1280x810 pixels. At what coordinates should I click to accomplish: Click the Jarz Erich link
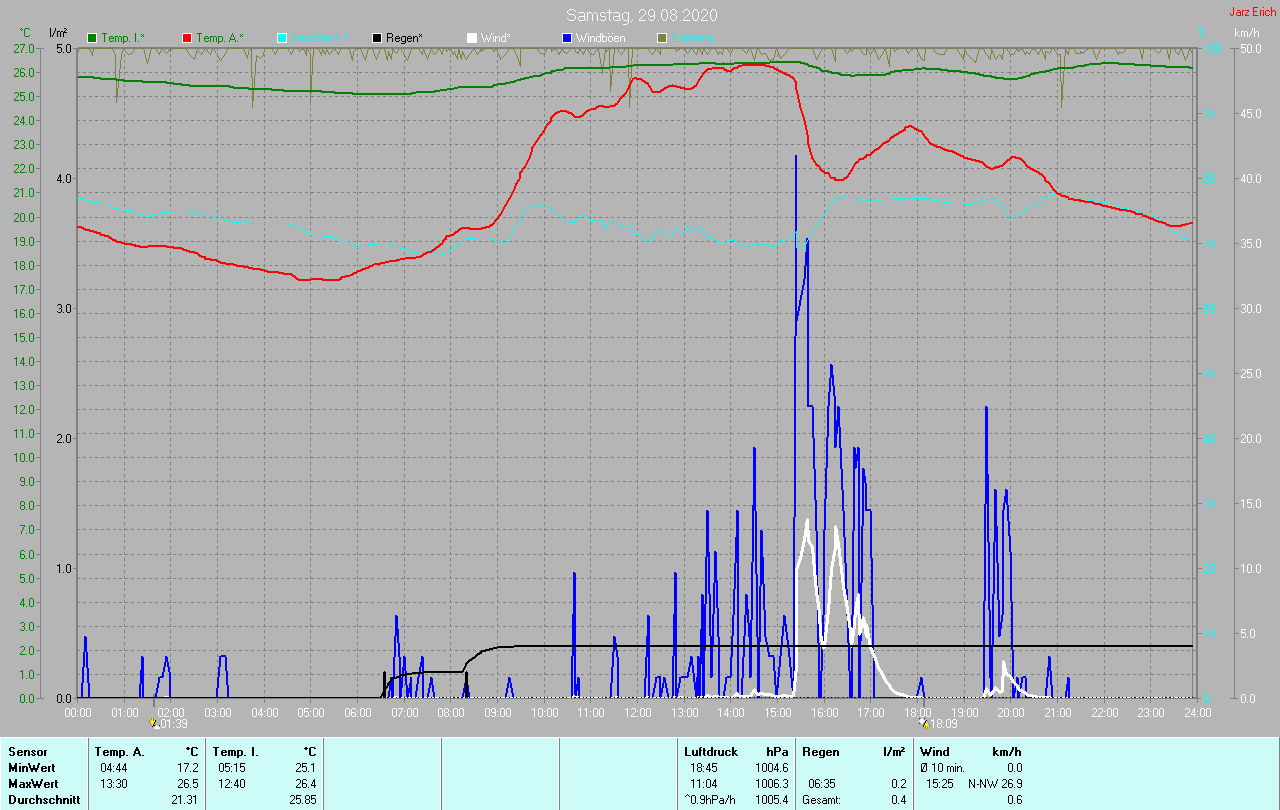pyautogui.click(x=1252, y=12)
